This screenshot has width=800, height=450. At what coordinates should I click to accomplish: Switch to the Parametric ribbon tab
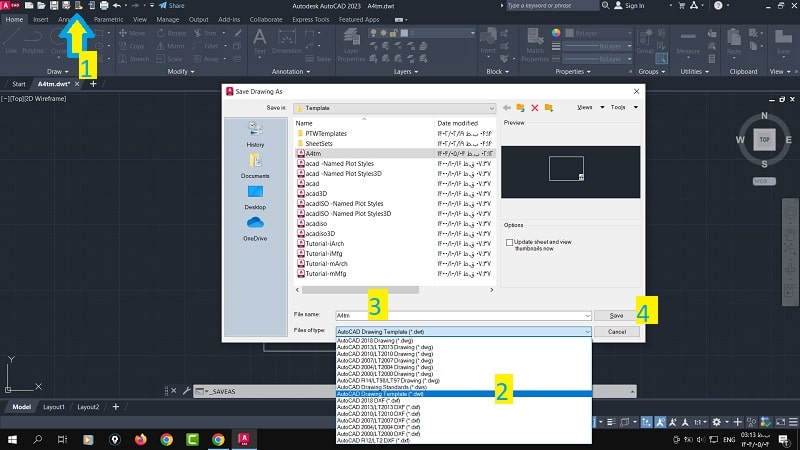pyautogui.click(x=109, y=19)
